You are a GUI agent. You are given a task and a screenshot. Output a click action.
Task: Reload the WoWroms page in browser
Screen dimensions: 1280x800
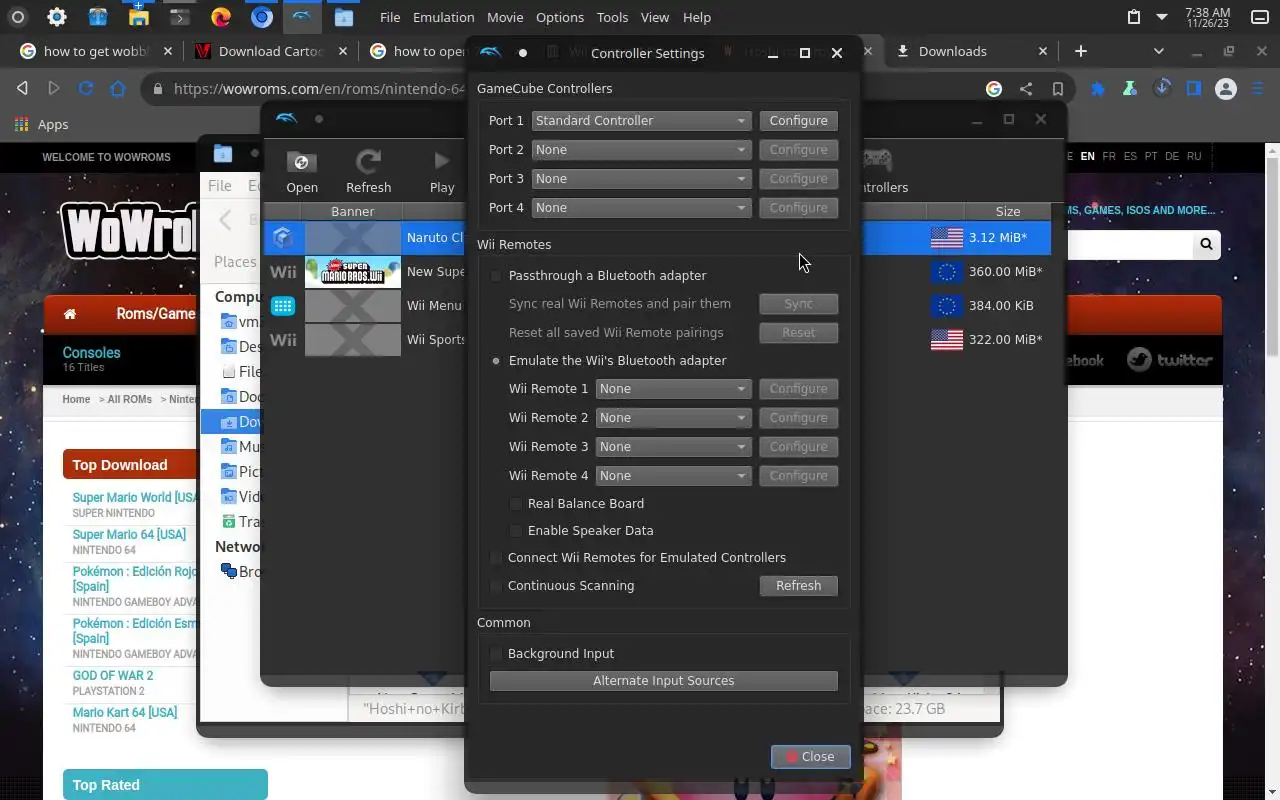86,88
